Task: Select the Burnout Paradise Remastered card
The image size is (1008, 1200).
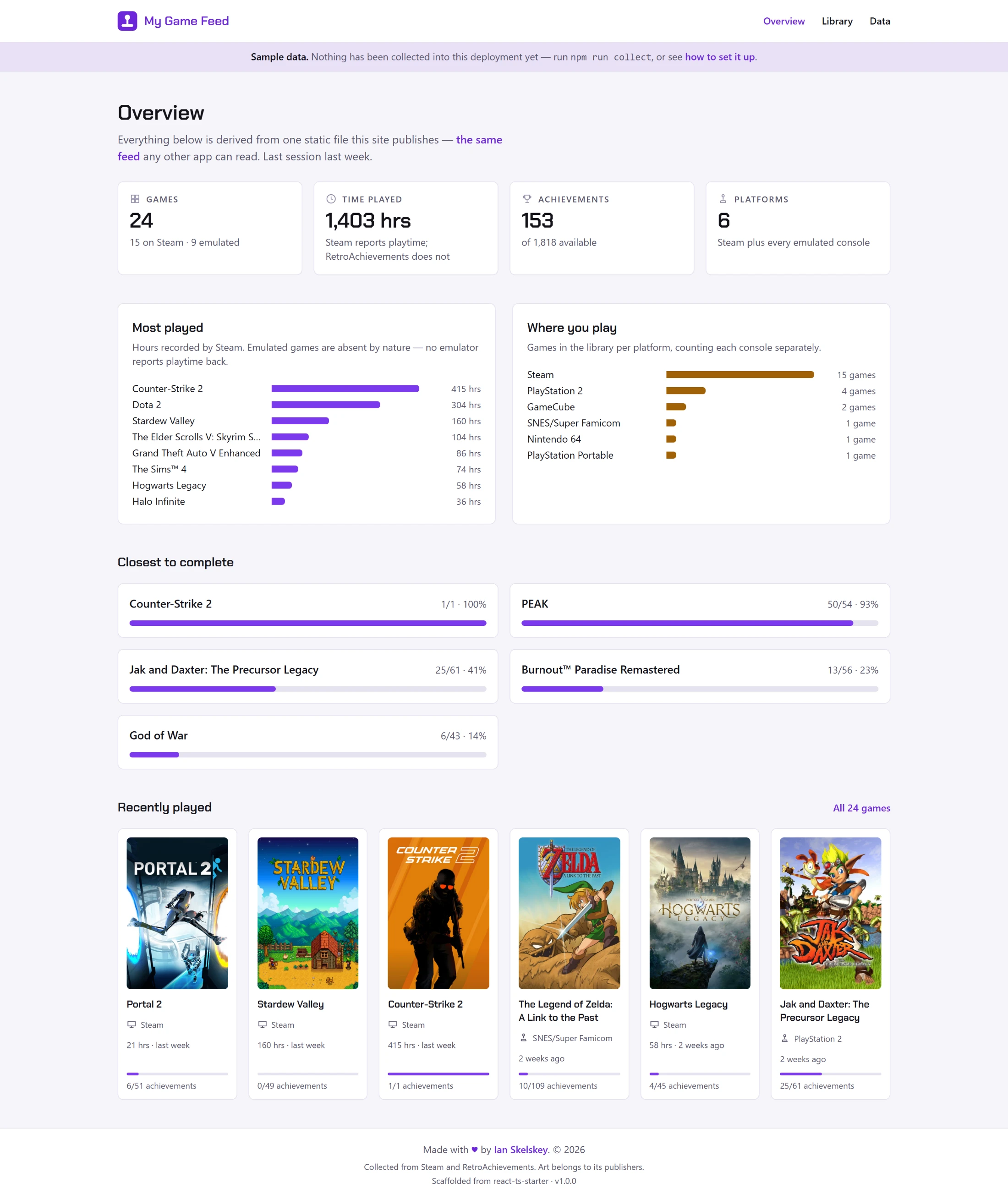Action: click(x=700, y=676)
